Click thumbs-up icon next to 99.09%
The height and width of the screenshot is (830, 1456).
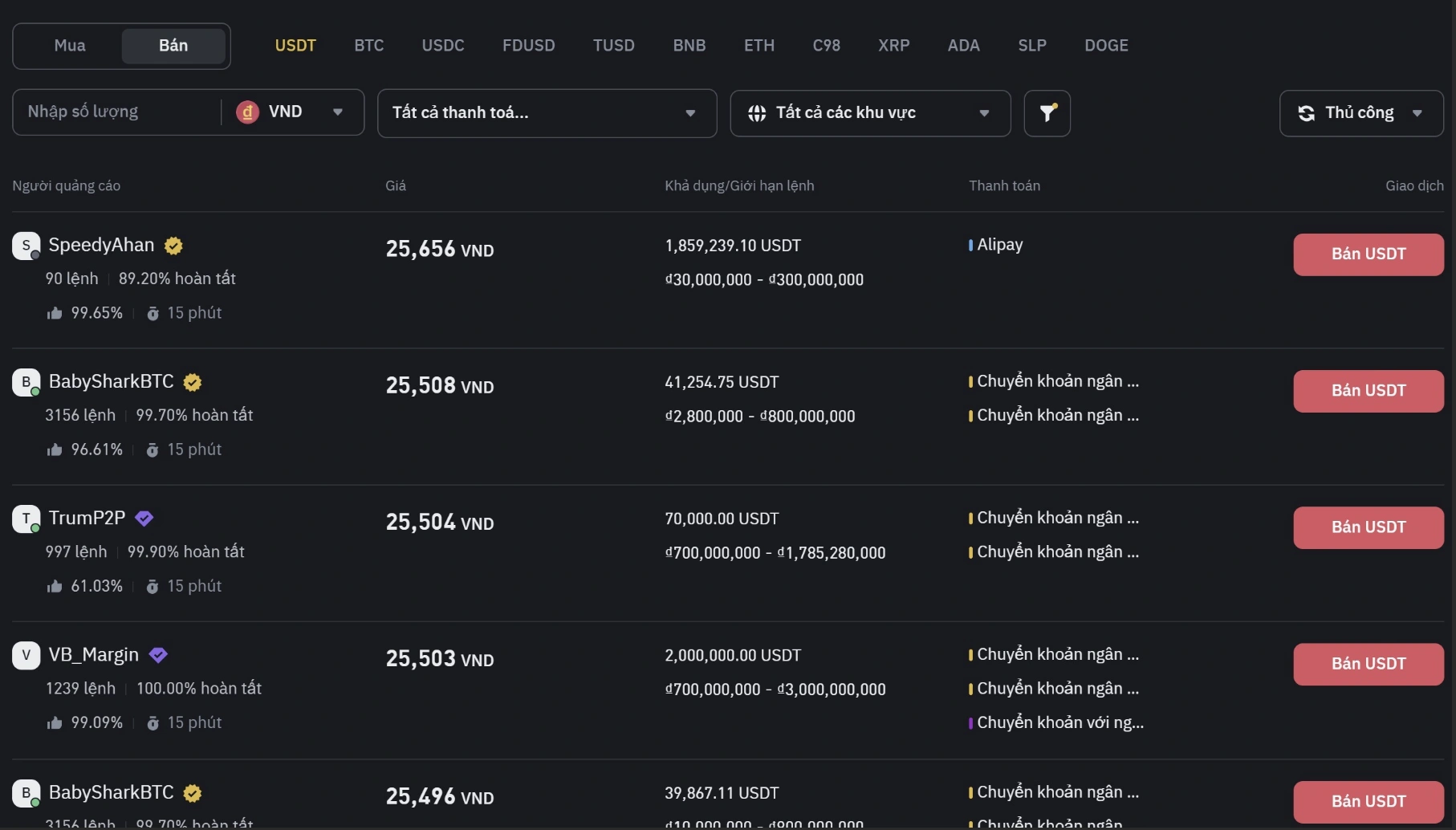(x=55, y=722)
